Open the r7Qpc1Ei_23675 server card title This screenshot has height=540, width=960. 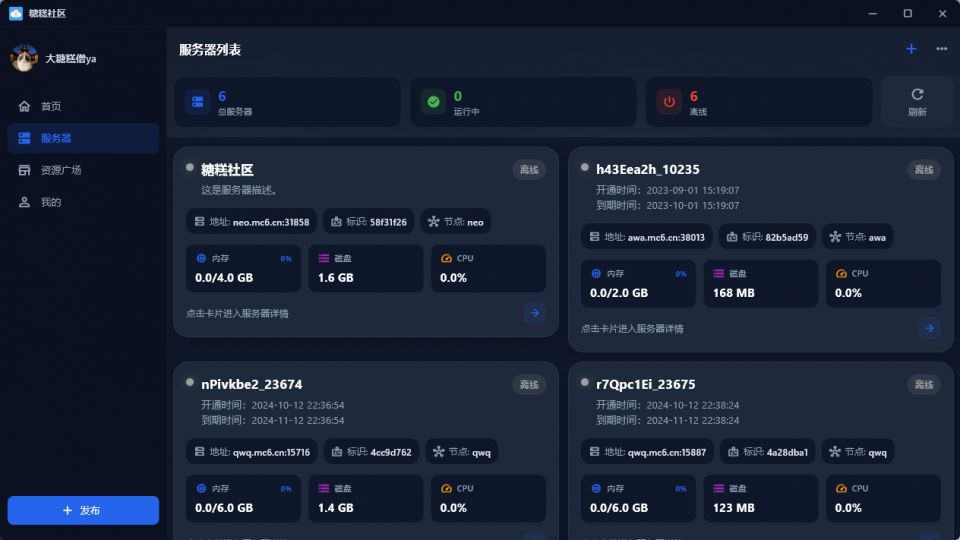pyautogui.click(x=645, y=384)
